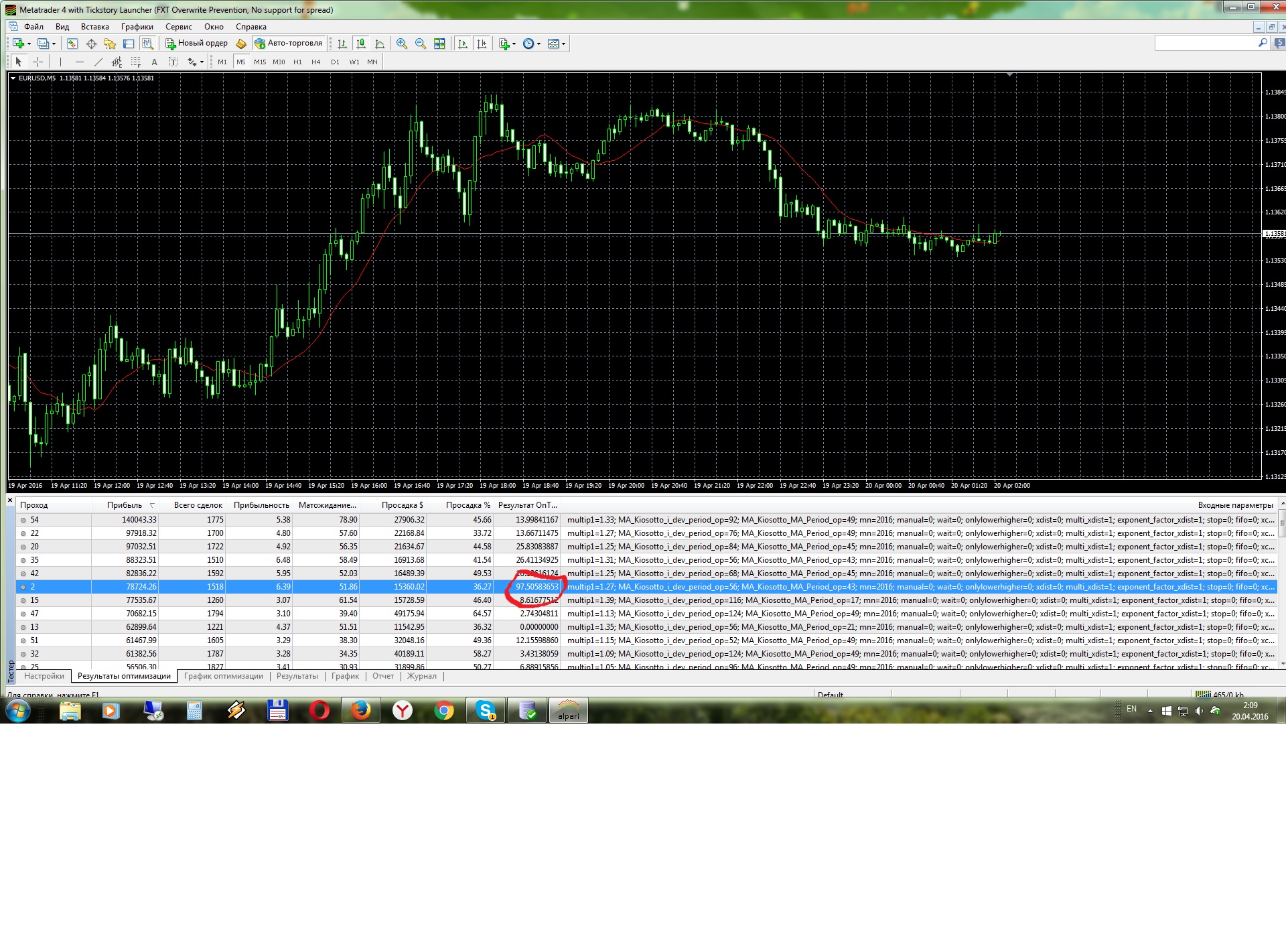Screen dimensions: 1286x952
Task: Select the crosshair tool
Action: (x=38, y=62)
